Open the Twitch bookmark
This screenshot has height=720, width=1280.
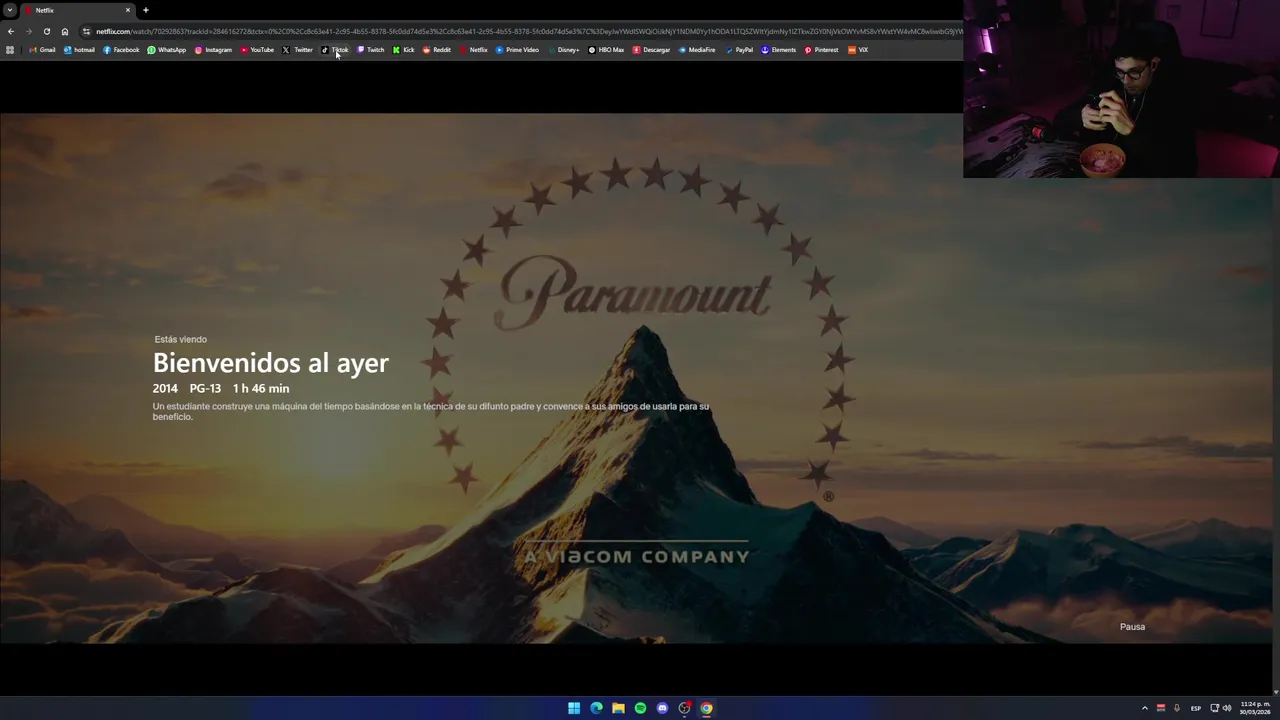[370, 50]
